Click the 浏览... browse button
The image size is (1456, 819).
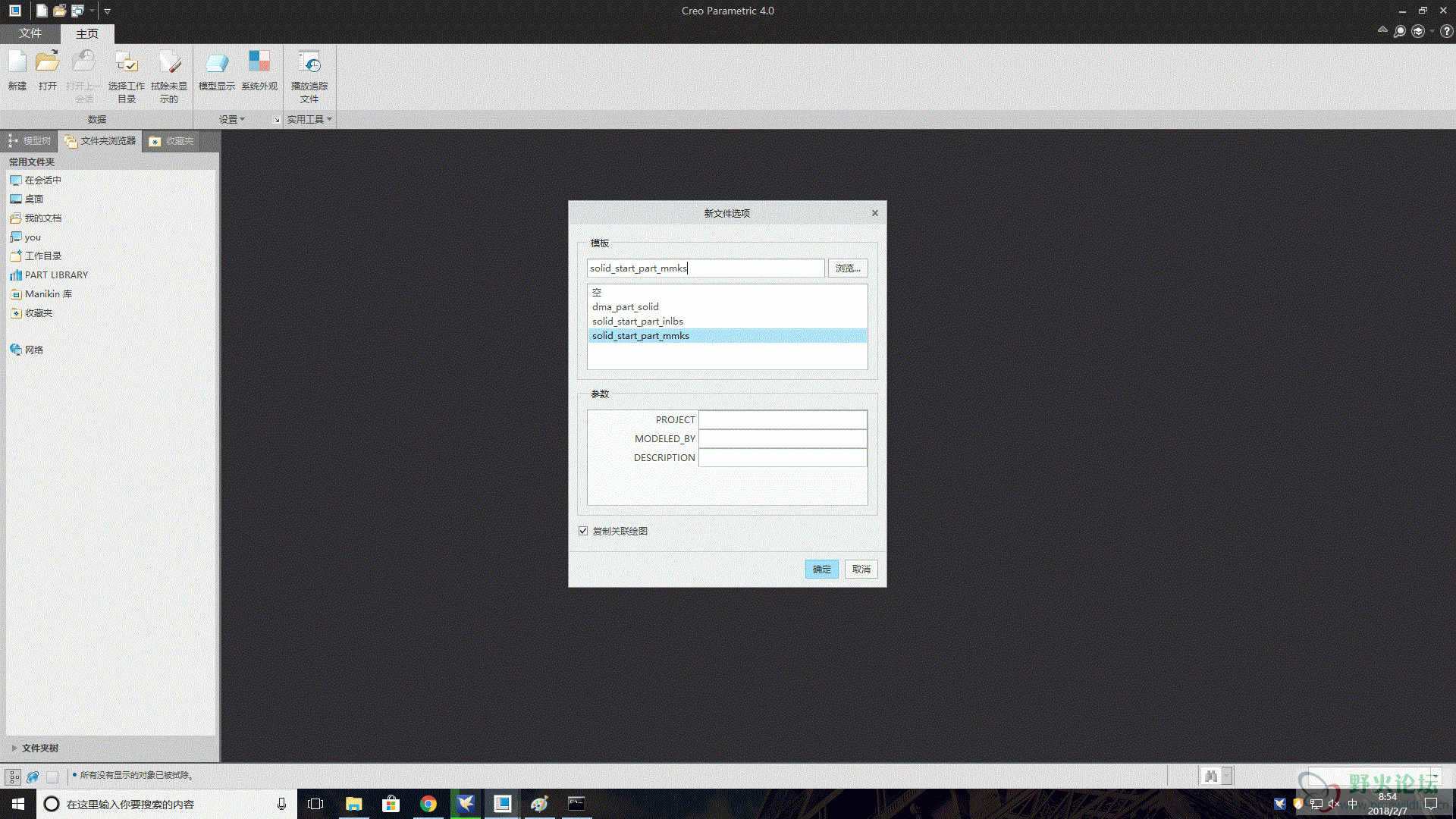848,268
